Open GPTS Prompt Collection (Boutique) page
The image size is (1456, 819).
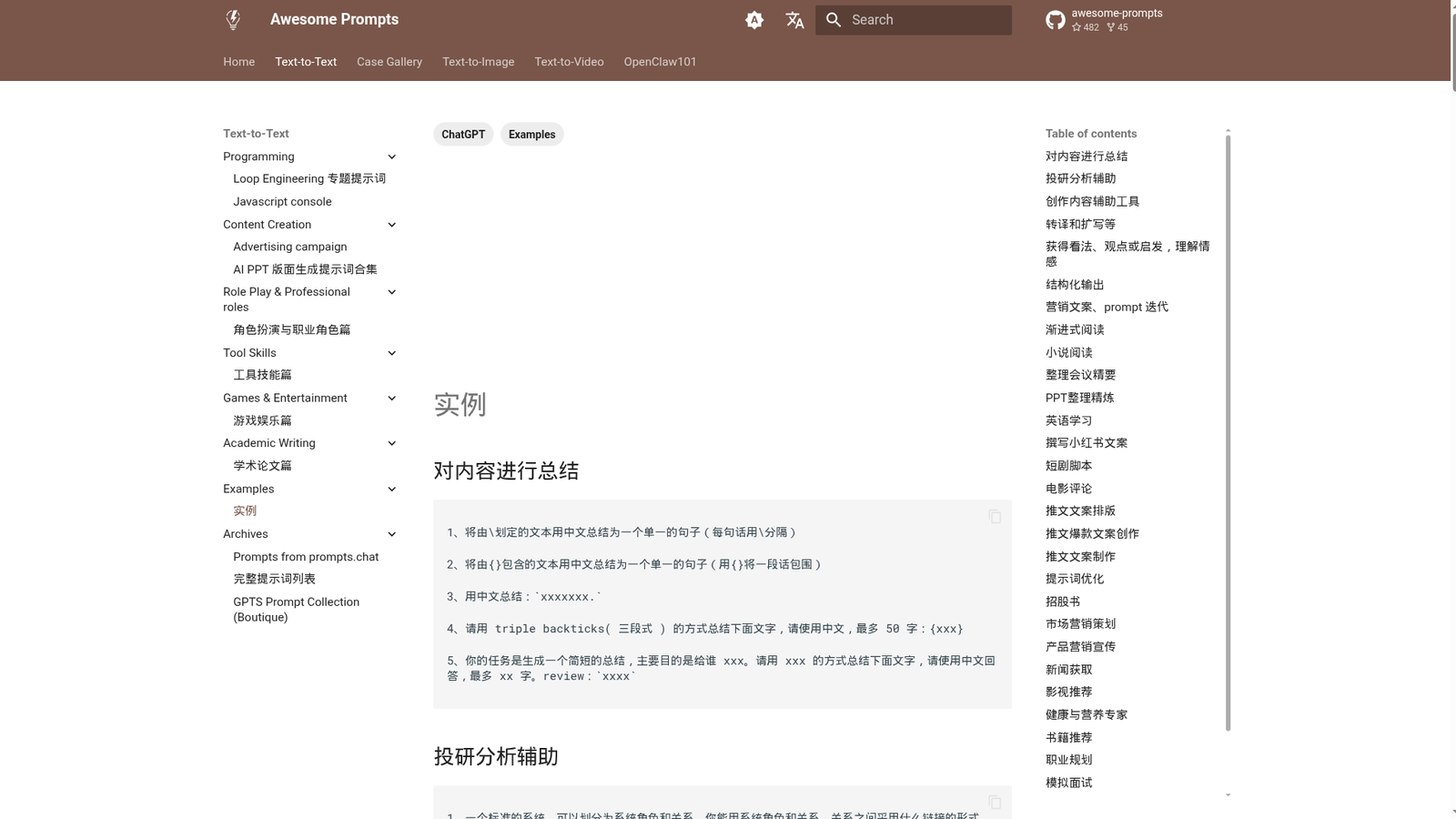(x=297, y=610)
